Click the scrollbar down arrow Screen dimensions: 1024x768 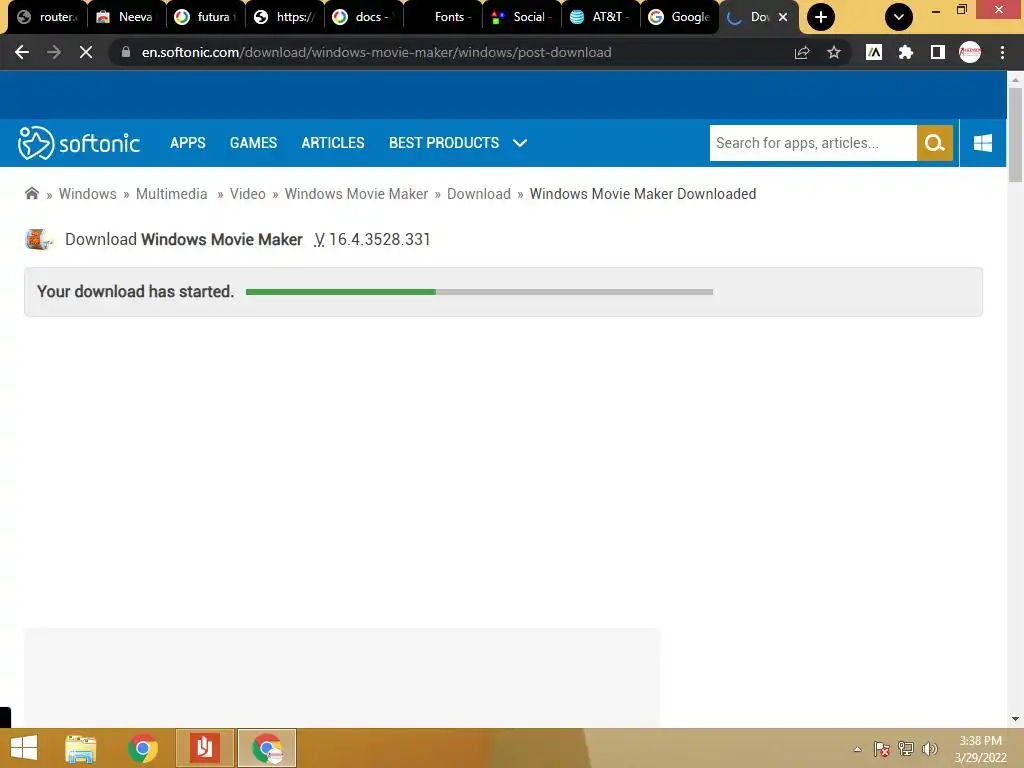point(1015,719)
